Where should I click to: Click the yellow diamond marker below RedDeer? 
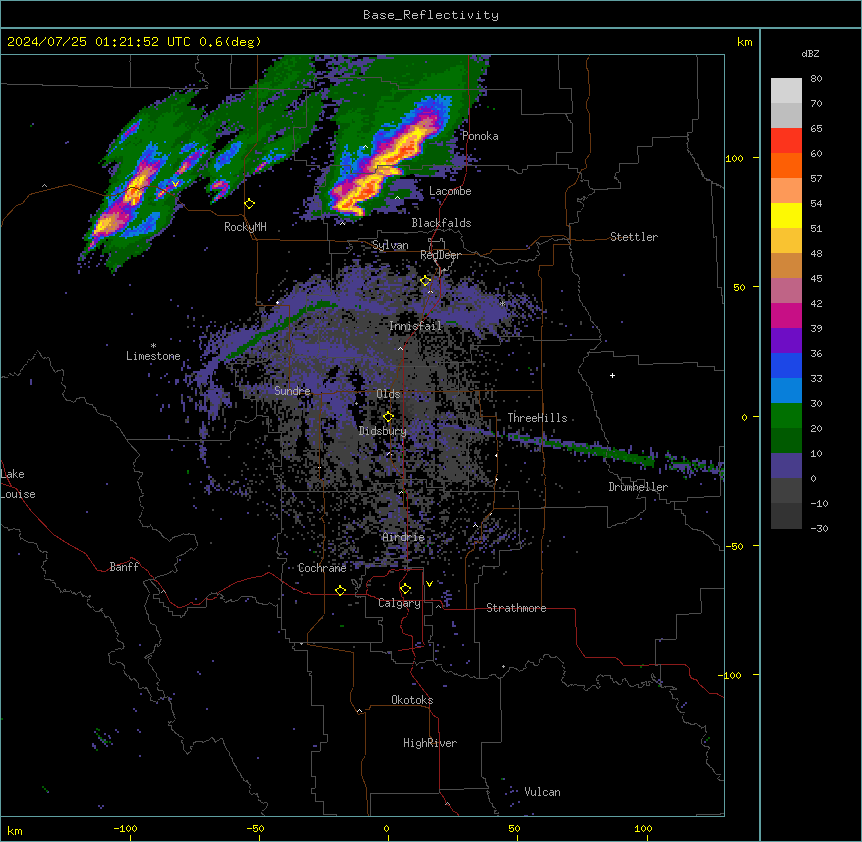pyautogui.click(x=426, y=281)
